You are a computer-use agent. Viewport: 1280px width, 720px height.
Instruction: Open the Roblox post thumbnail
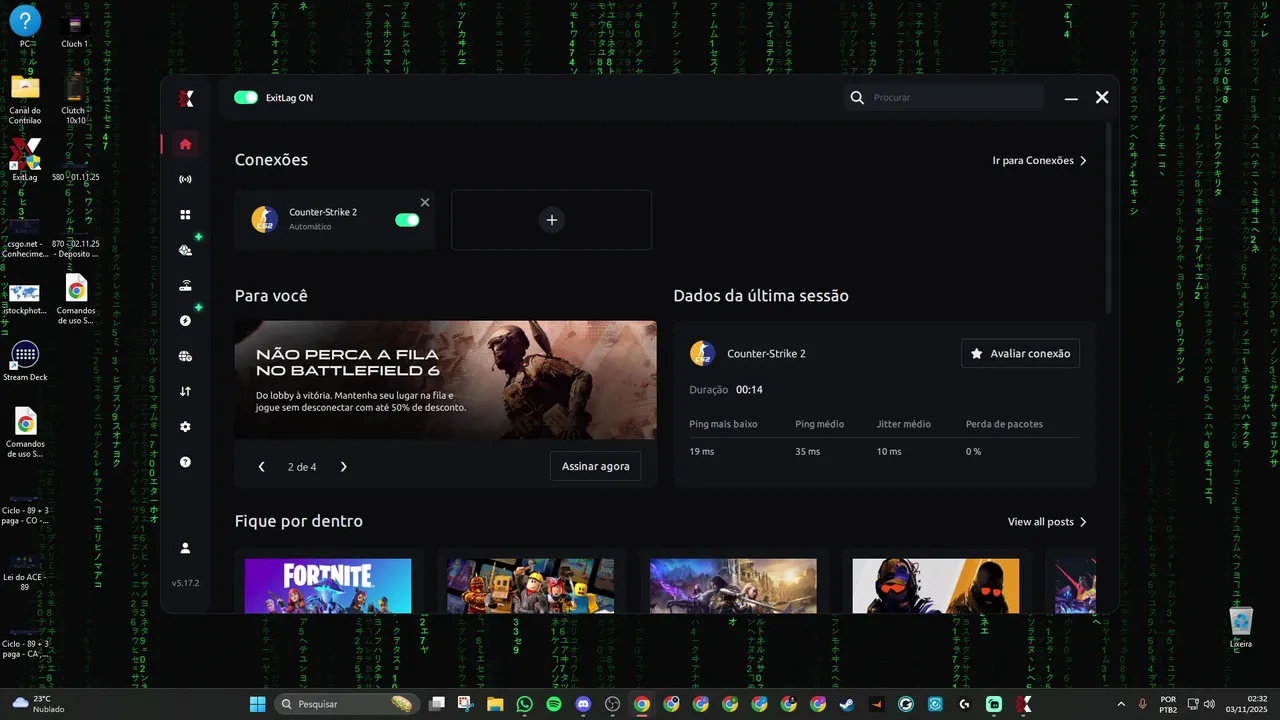coord(530,586)
